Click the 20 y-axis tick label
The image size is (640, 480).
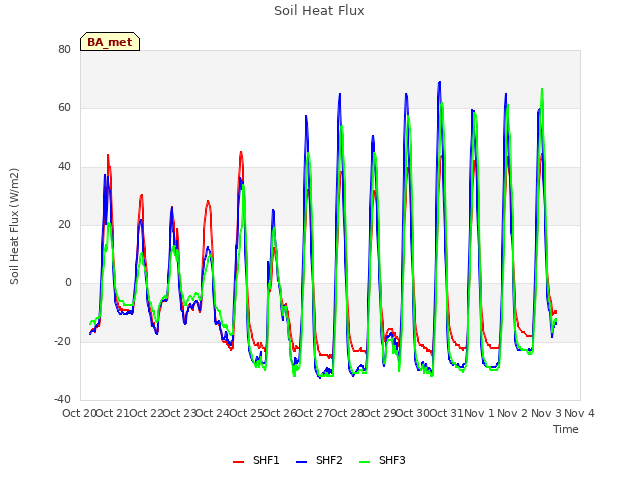click(x=64, y=224)
